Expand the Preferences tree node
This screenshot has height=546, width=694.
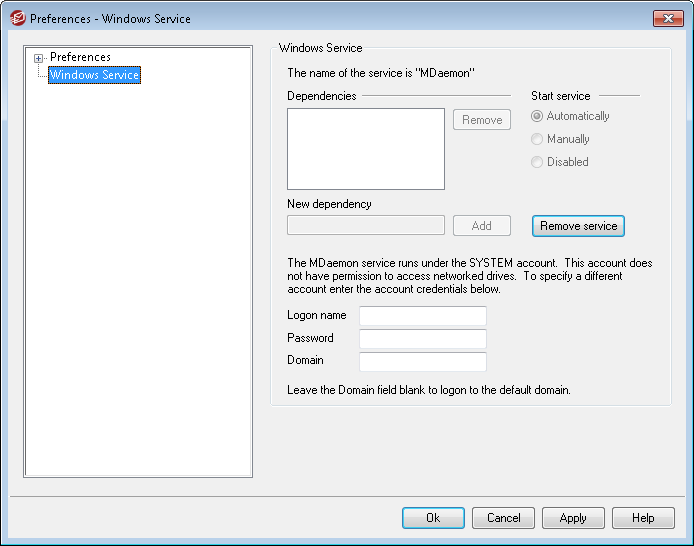coord(39,58)
